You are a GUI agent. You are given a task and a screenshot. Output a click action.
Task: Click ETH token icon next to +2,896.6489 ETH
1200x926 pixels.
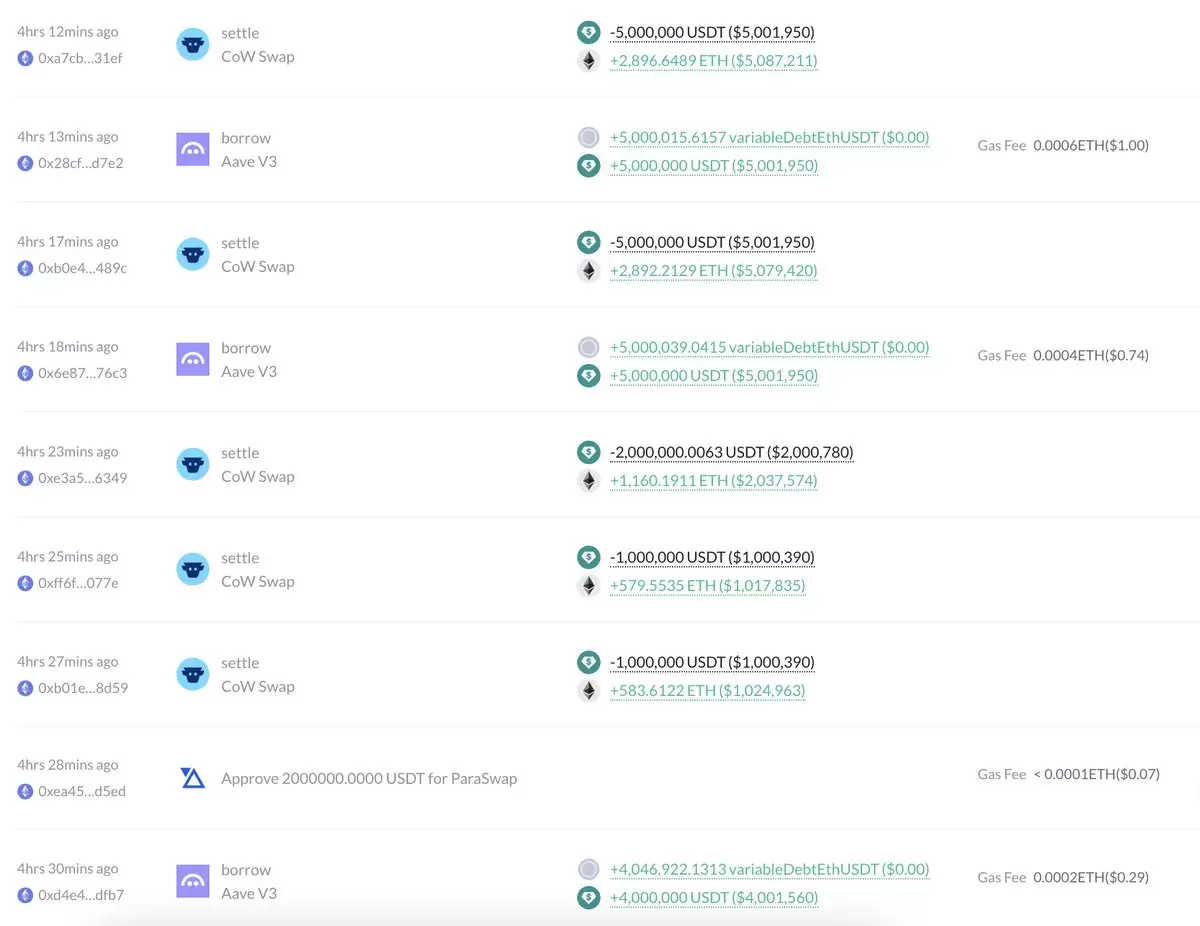[589, 61]
